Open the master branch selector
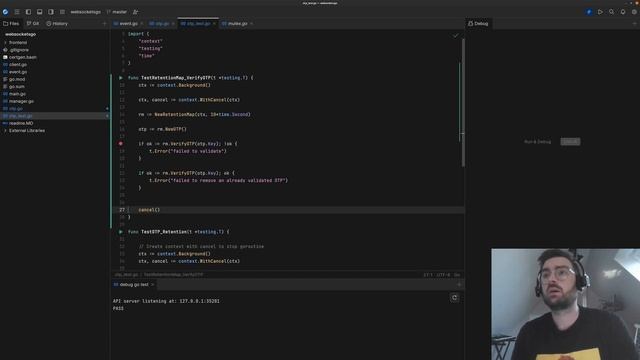 click(117, 12)
